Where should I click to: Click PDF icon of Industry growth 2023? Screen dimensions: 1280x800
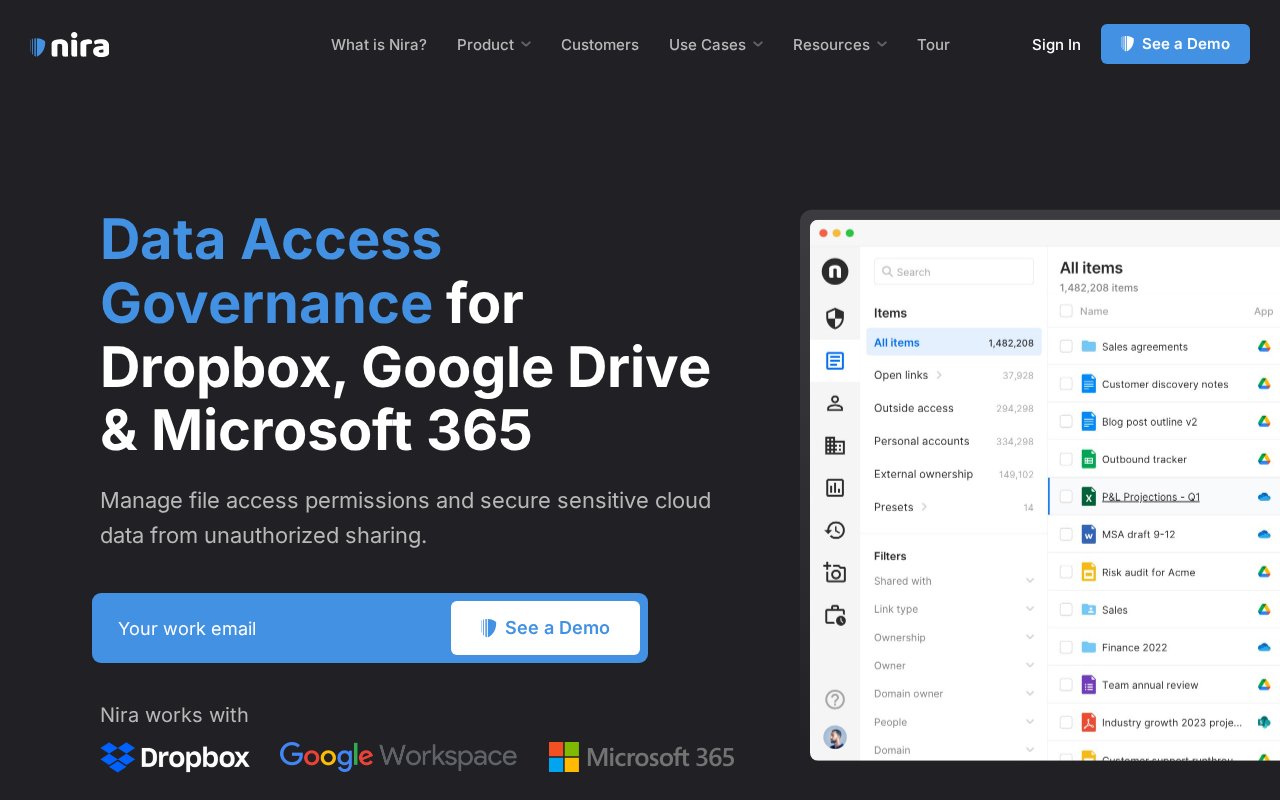(x=1089, y=722)
